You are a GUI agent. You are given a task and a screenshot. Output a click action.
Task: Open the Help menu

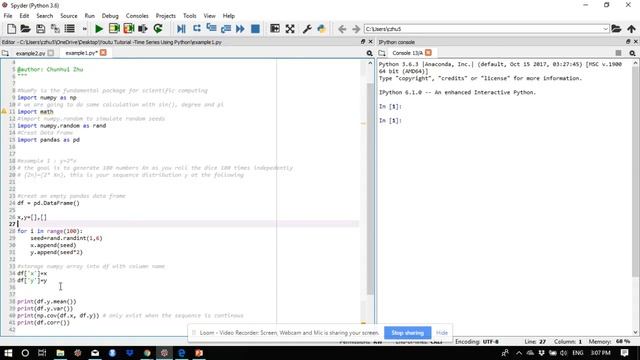click(x=229, y=16)
